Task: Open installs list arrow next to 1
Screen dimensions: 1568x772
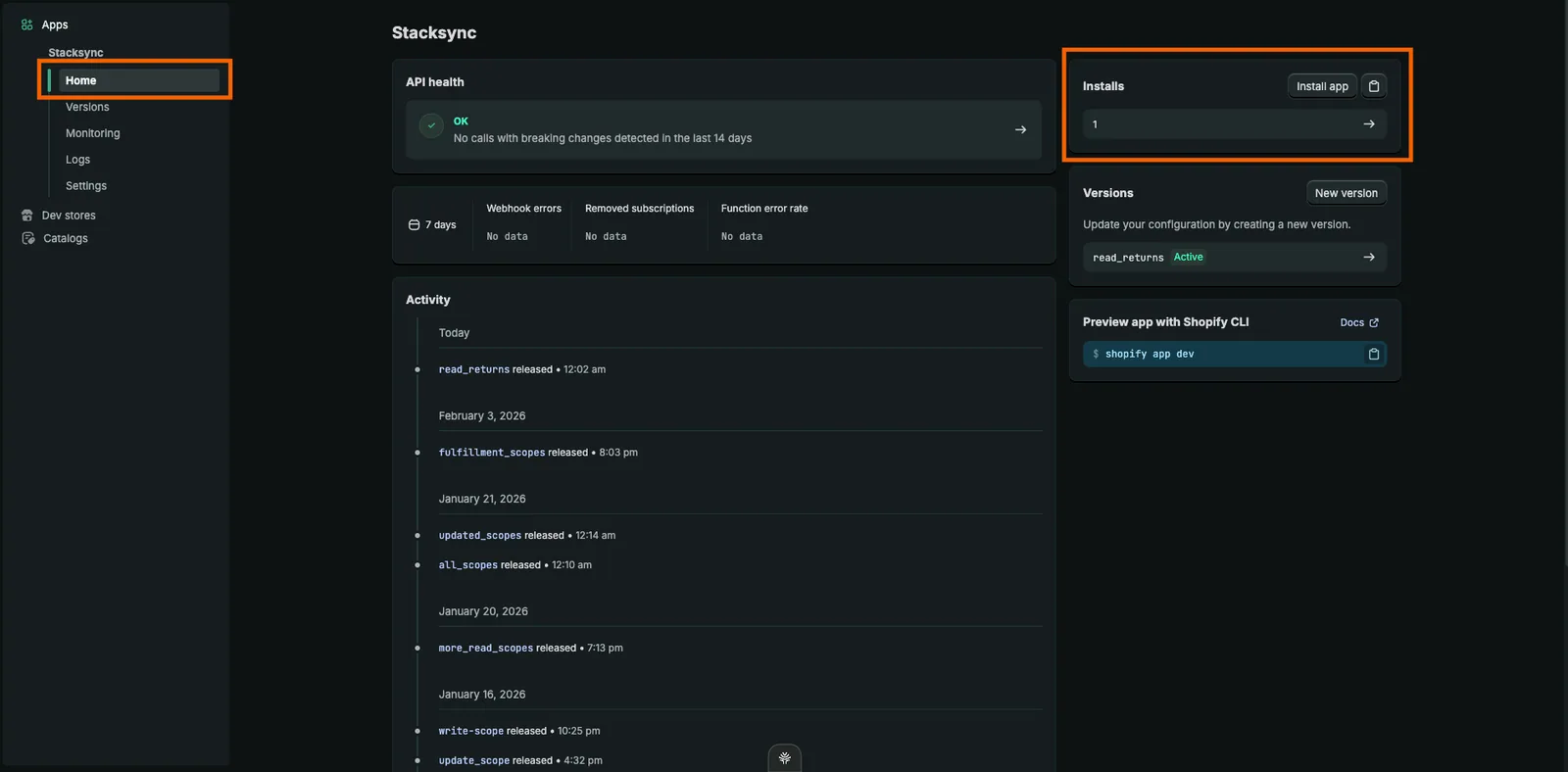Action: click(1369, 124)
